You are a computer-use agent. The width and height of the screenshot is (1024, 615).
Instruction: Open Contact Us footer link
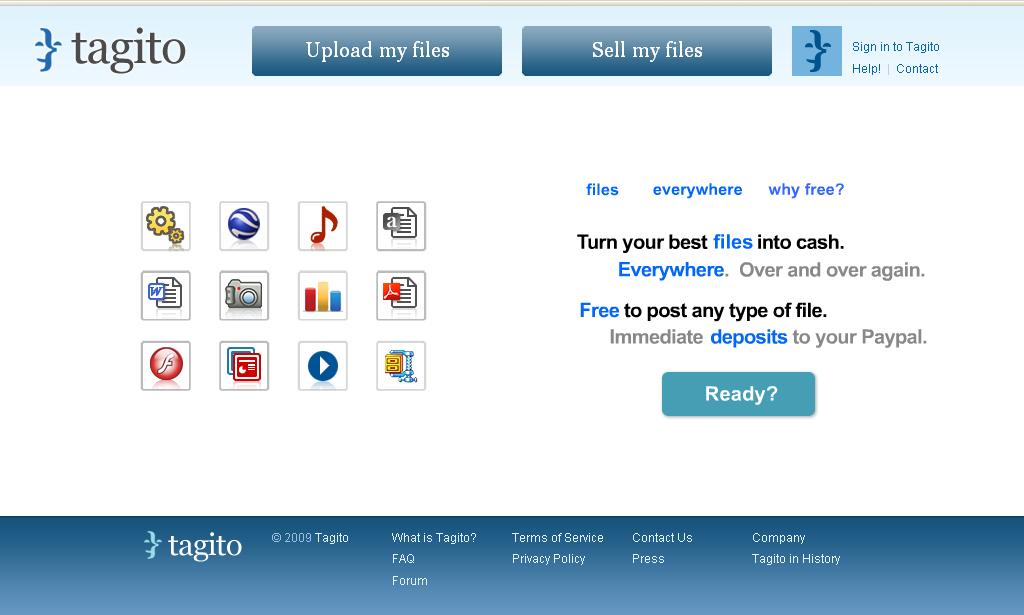tap(662, 537)
